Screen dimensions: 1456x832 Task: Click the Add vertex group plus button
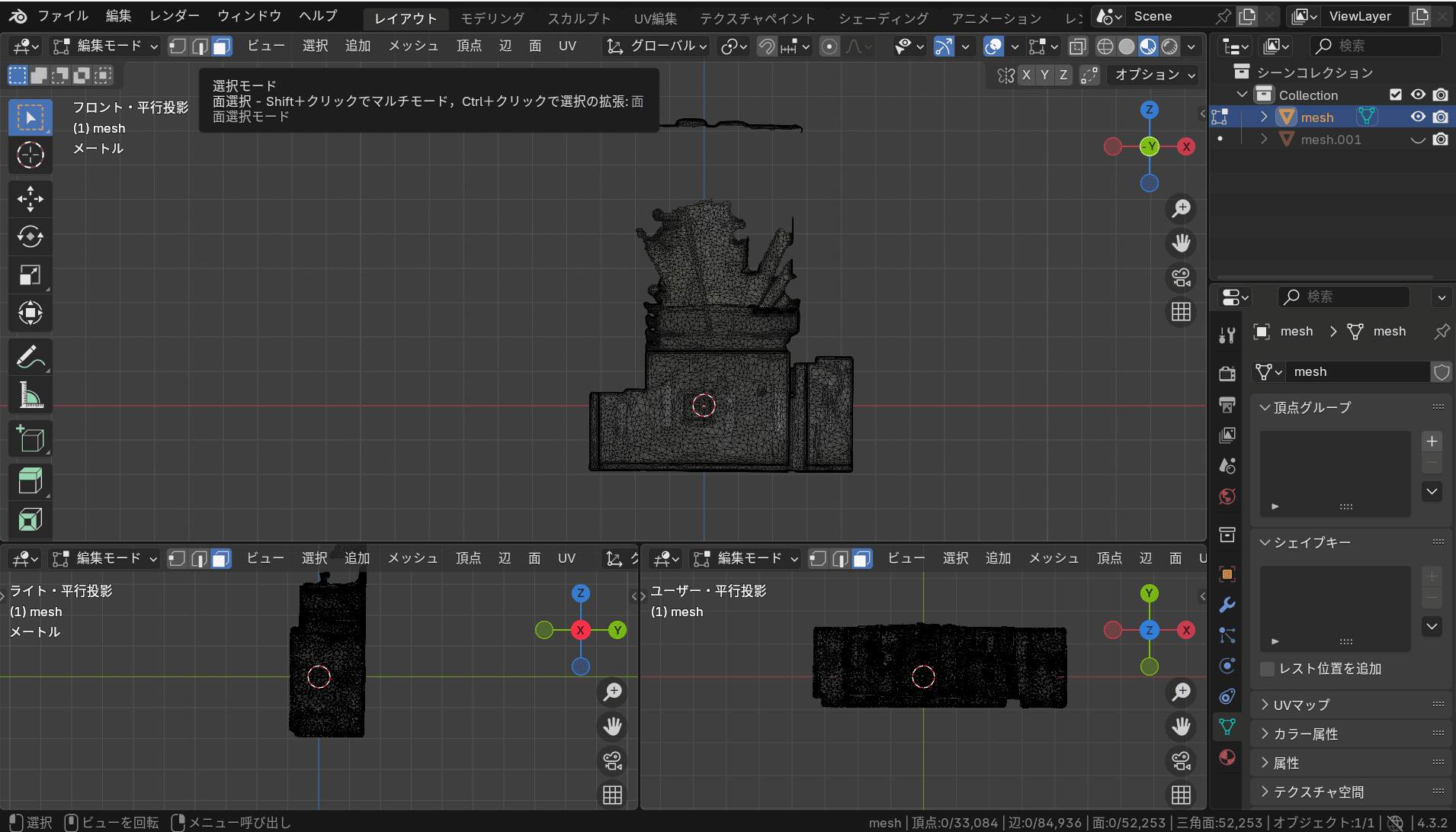1432,442
